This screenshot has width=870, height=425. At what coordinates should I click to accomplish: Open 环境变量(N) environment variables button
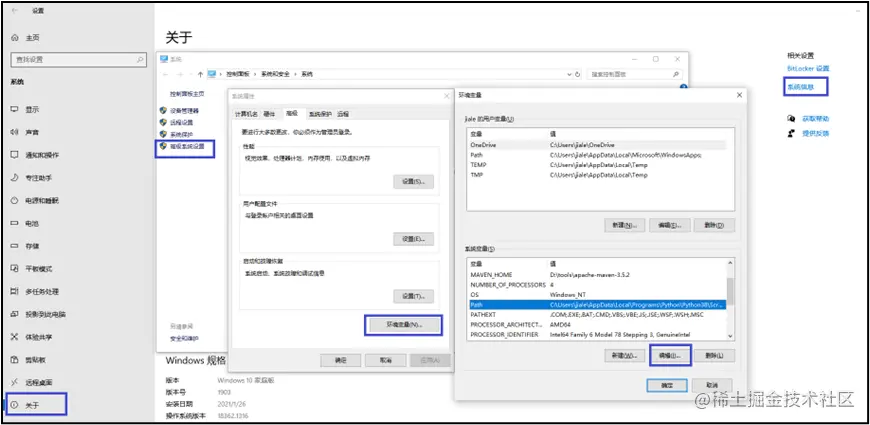(403, 325)
